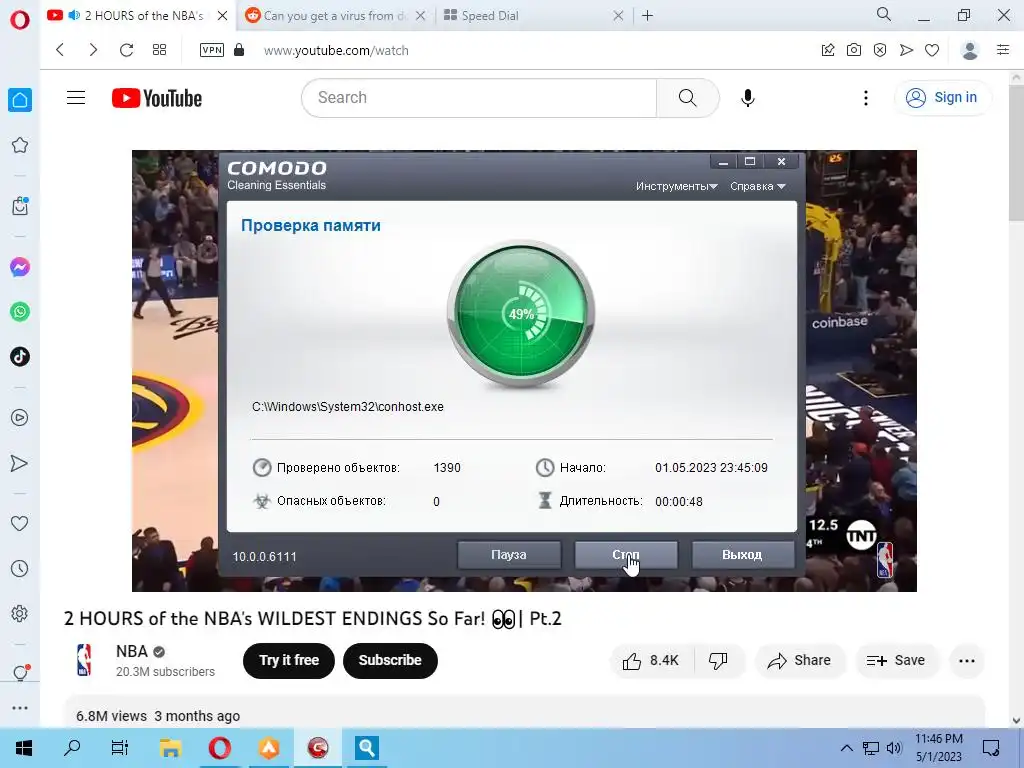
Task: Open sidebar Settings gear
Action: click(x=20, y=614)
